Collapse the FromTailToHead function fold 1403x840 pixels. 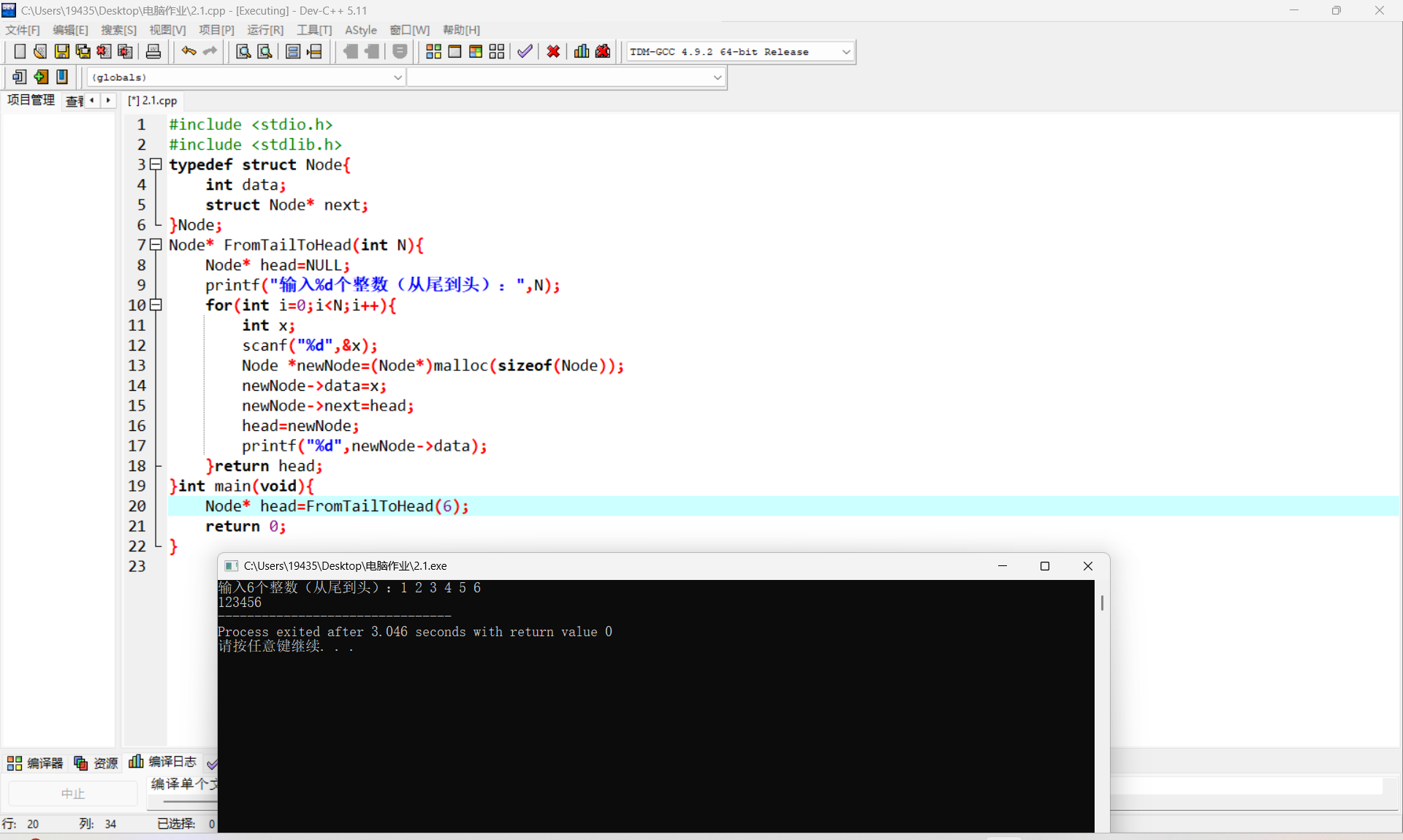156,245
